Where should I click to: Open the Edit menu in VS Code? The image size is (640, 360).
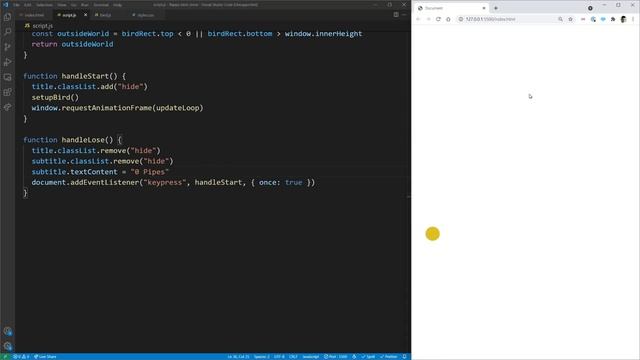click(27, 5)
